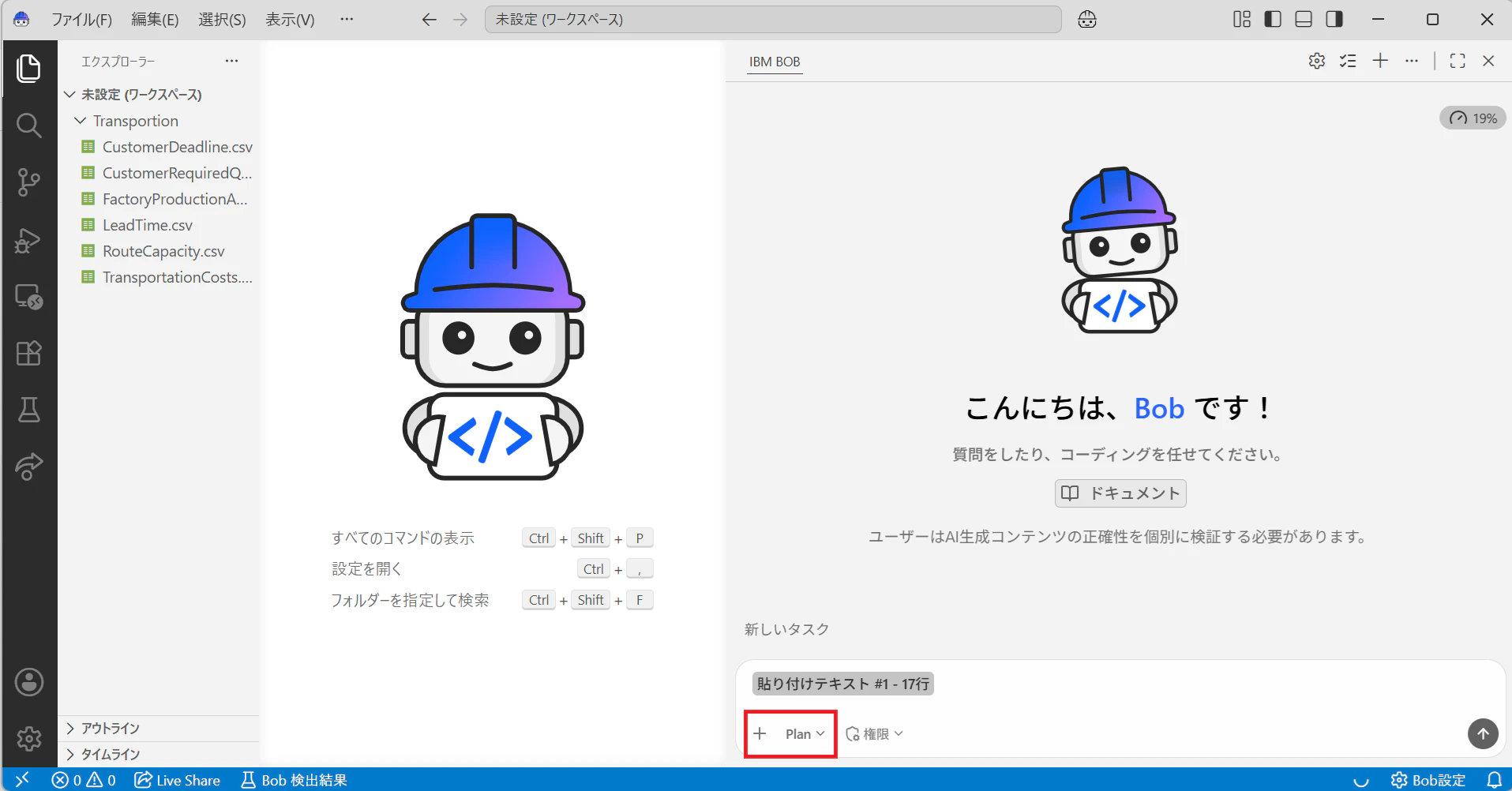Screen dimensions: 1512x791
Task: Toggle secondary side bar visibility
Action: 1334,19
